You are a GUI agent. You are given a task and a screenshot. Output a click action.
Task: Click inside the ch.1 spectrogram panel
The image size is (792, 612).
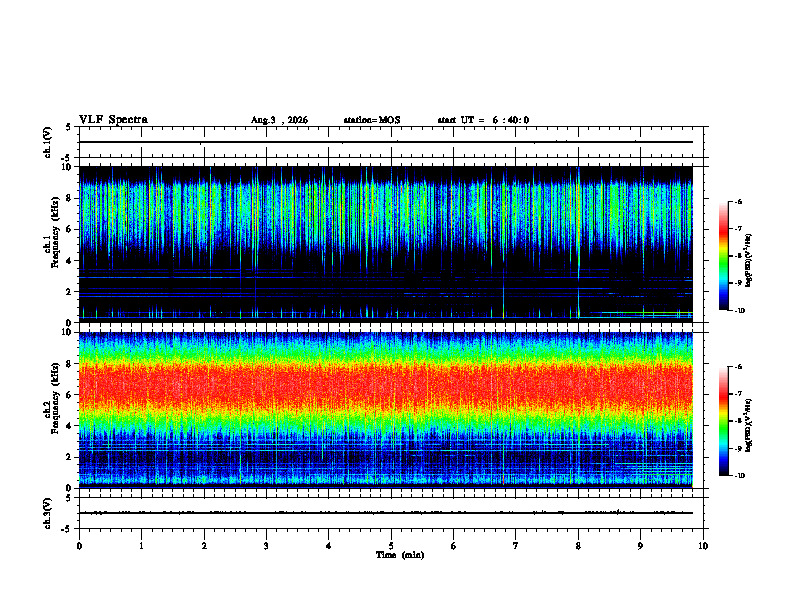tap(386, 244)
